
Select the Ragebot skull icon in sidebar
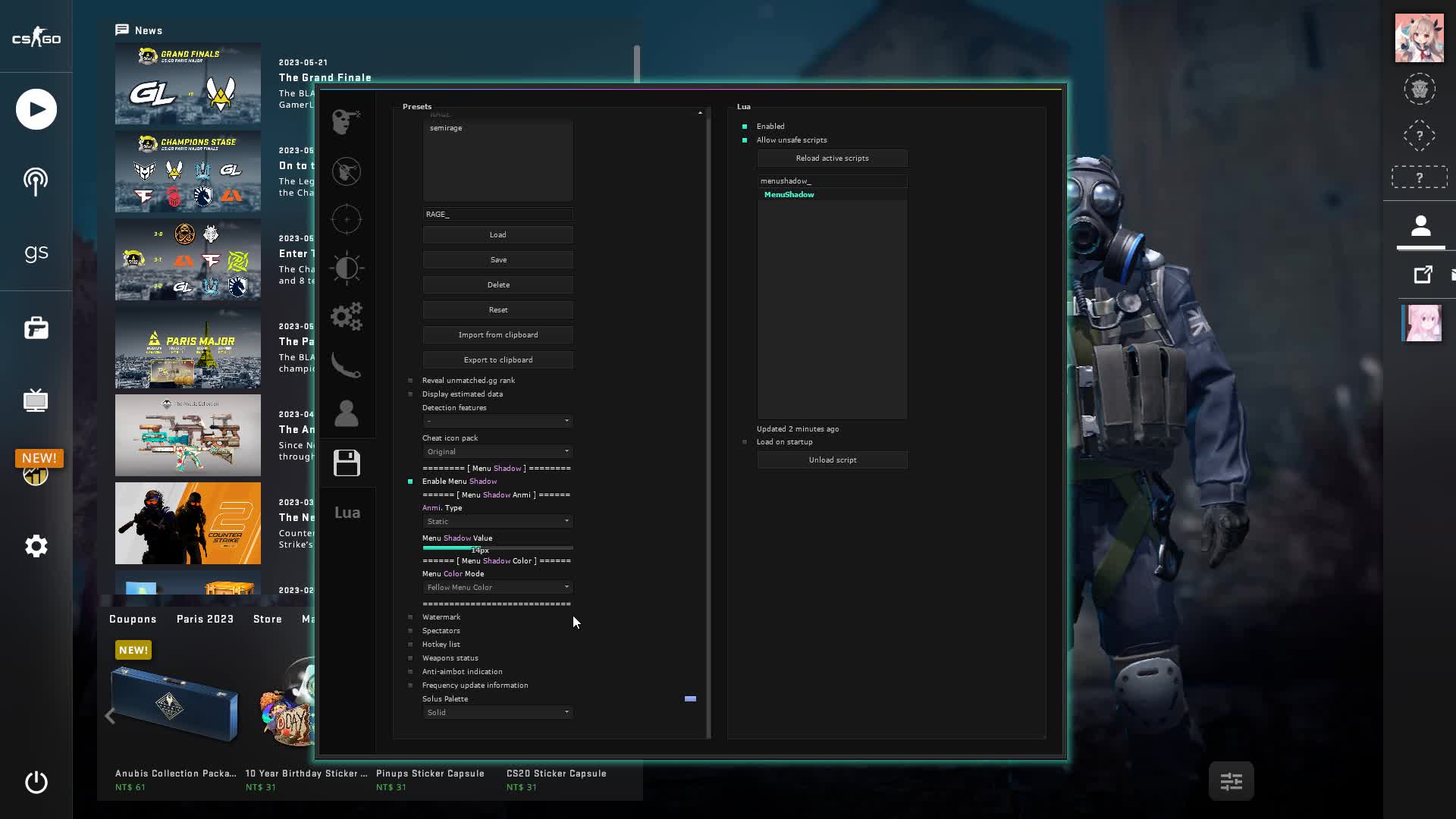pos(347,121)
